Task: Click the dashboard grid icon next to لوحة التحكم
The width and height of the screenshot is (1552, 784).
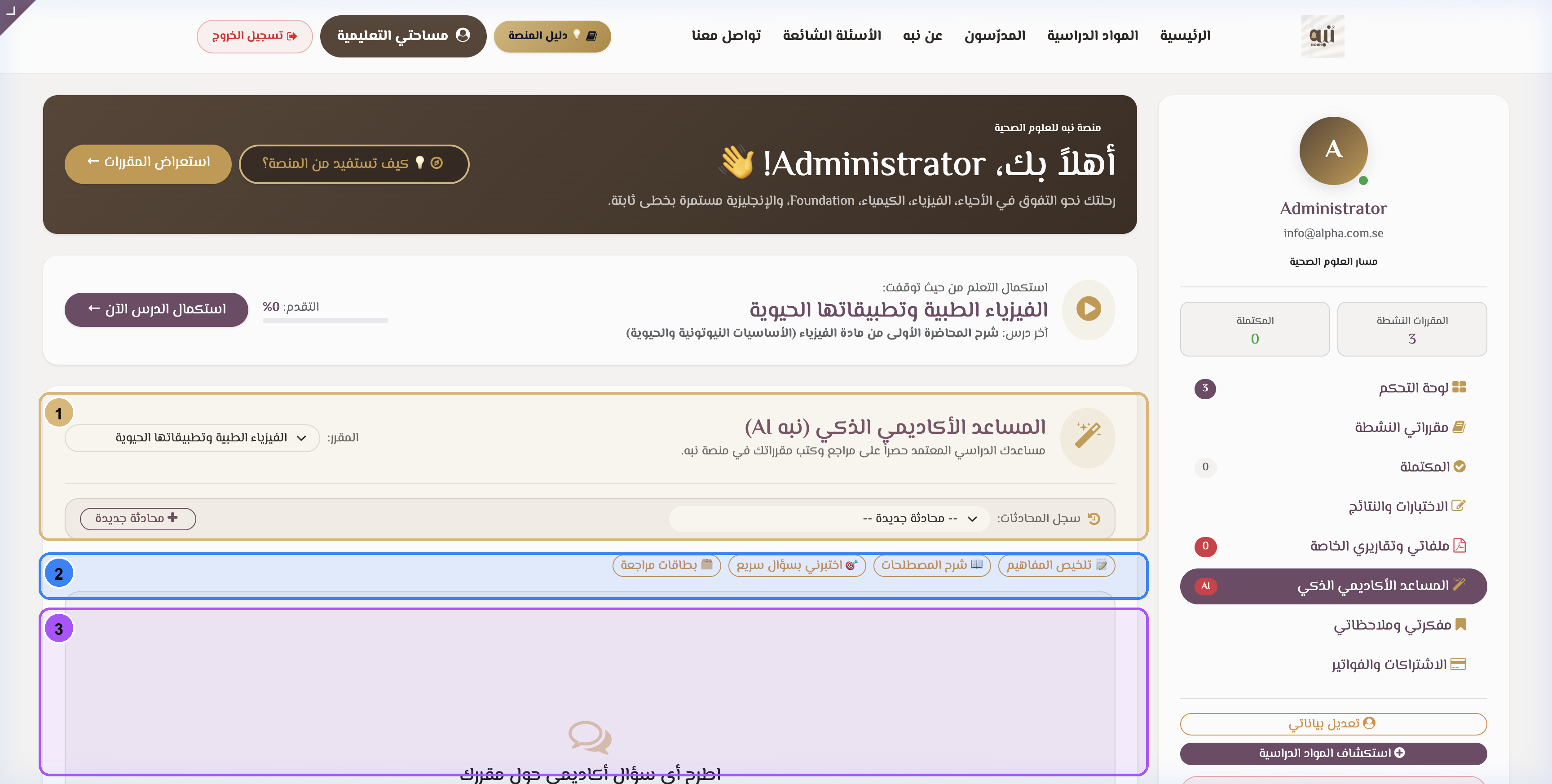Action: [1459, 388]
